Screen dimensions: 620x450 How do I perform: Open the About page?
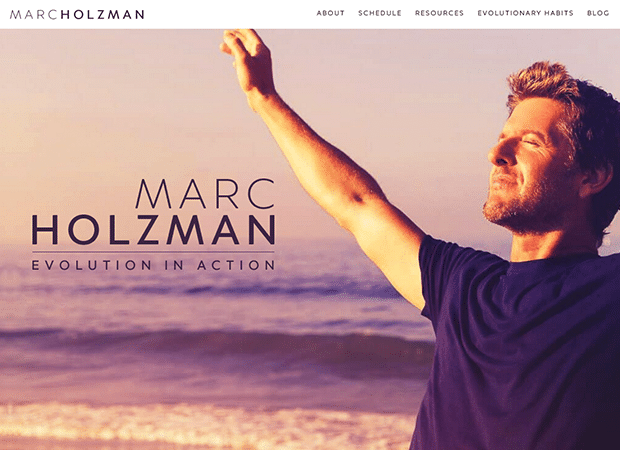click(x=331, y=13)
